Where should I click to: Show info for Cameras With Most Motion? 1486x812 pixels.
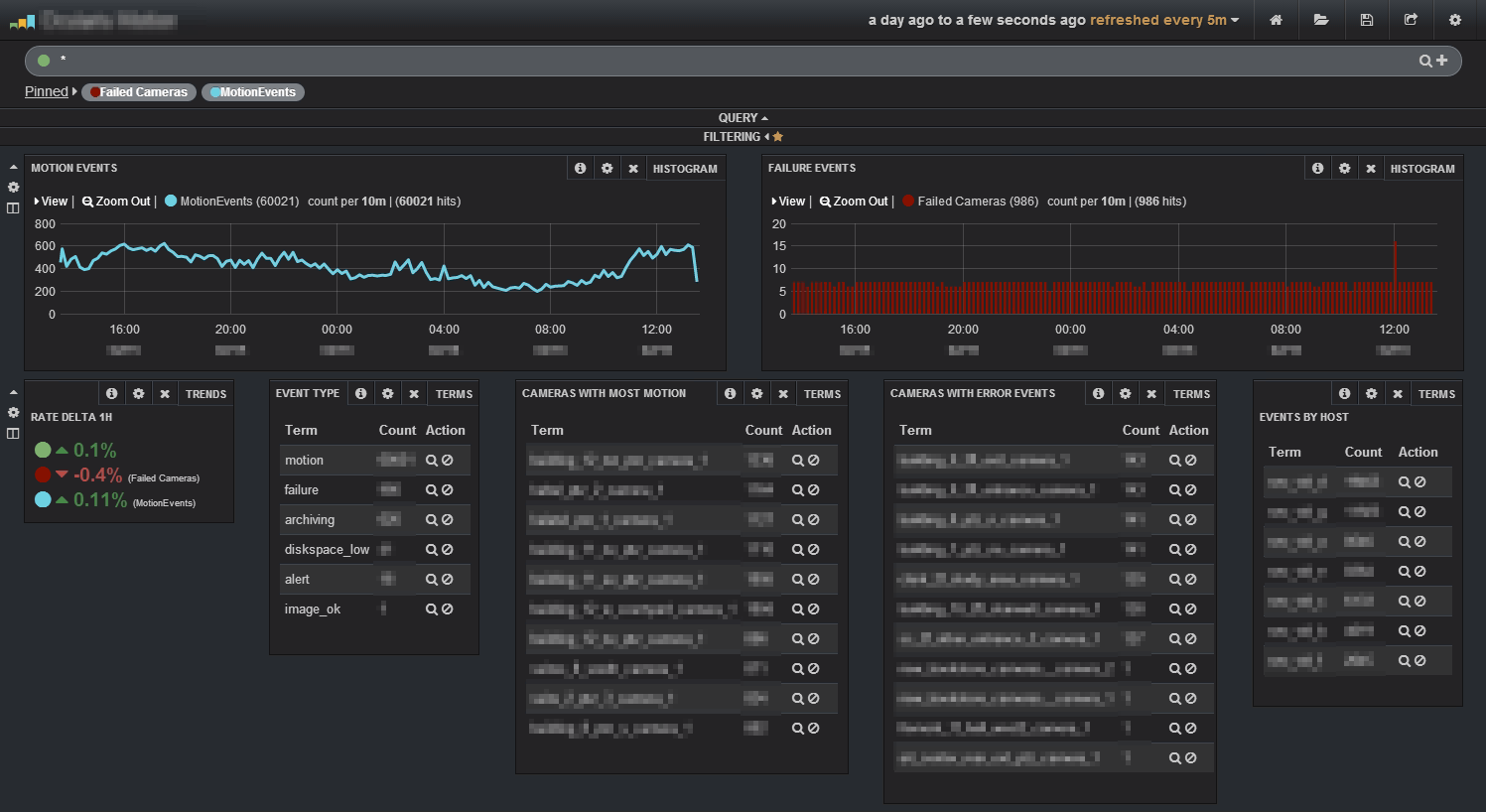(x=730, y=394)
